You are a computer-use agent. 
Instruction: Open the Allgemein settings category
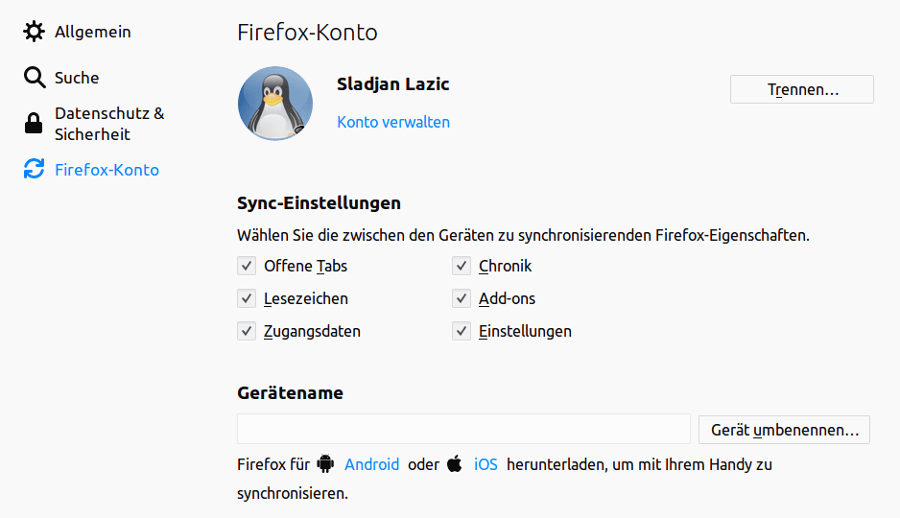(92, 32)
